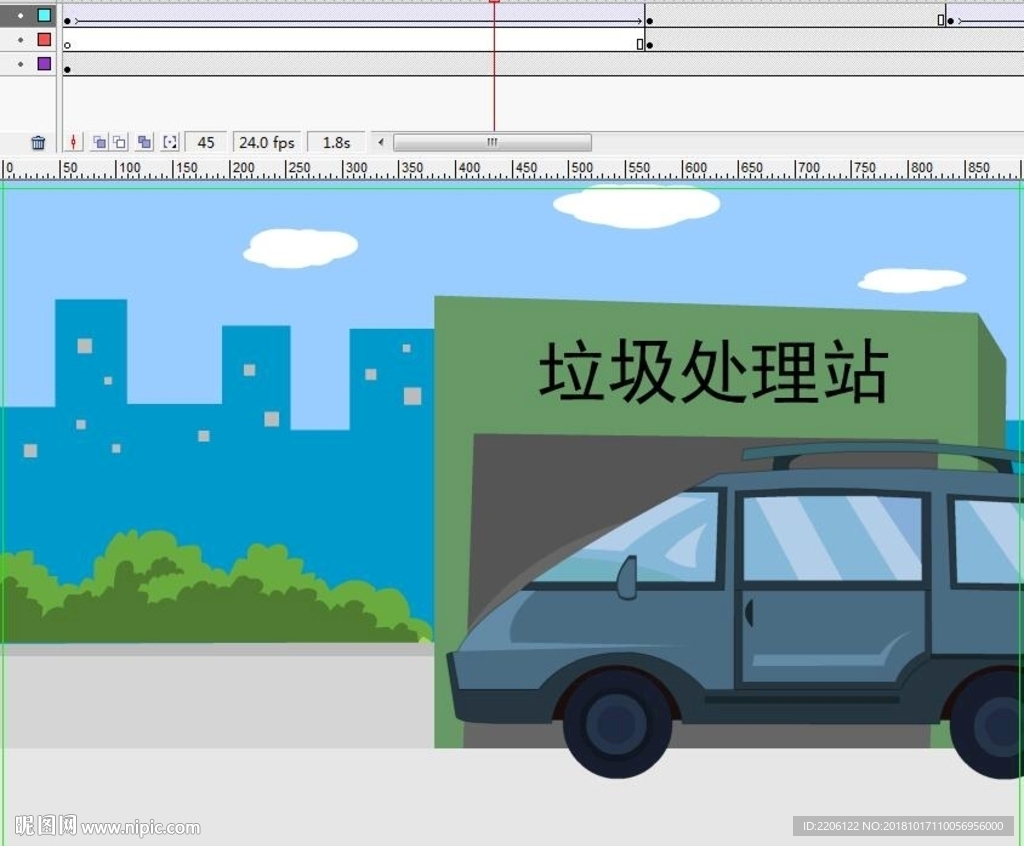The width and height of the screenshot is (1024, 846).
Task: Click the red playhead marker on the timeline
Action: pos(494,5)
